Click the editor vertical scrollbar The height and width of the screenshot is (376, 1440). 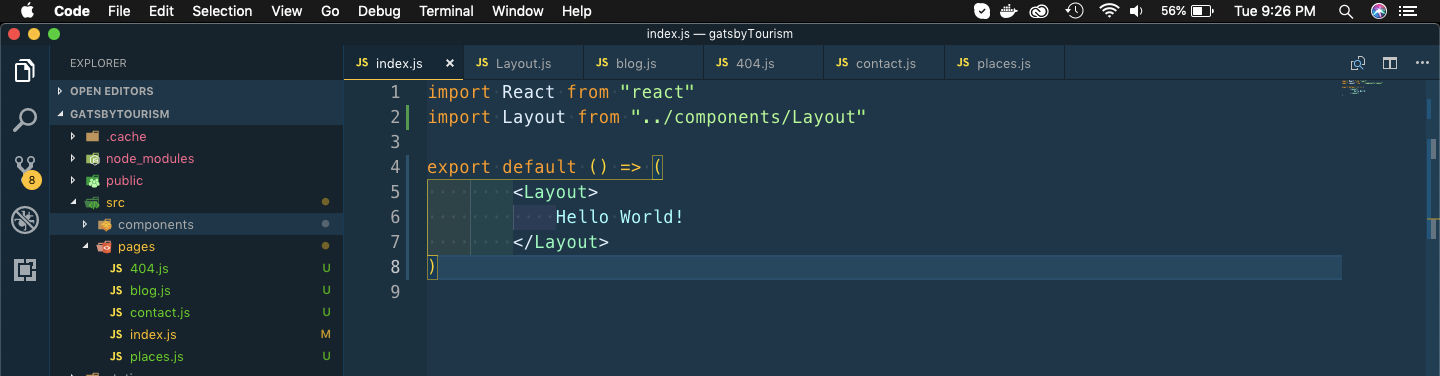(x=1433, y=228)
